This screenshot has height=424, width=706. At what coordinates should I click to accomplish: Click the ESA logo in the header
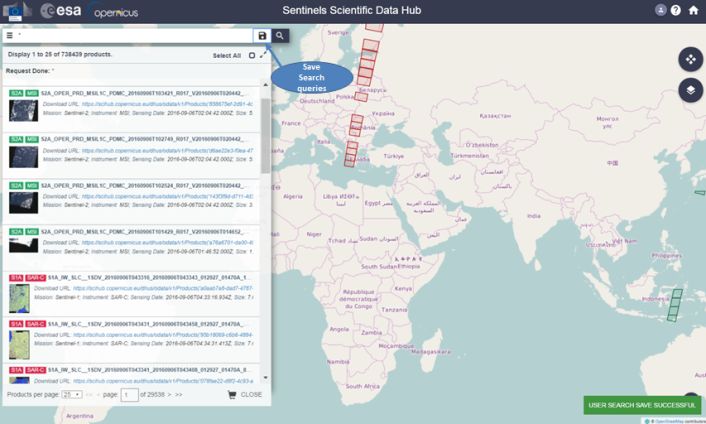point(61,11)
